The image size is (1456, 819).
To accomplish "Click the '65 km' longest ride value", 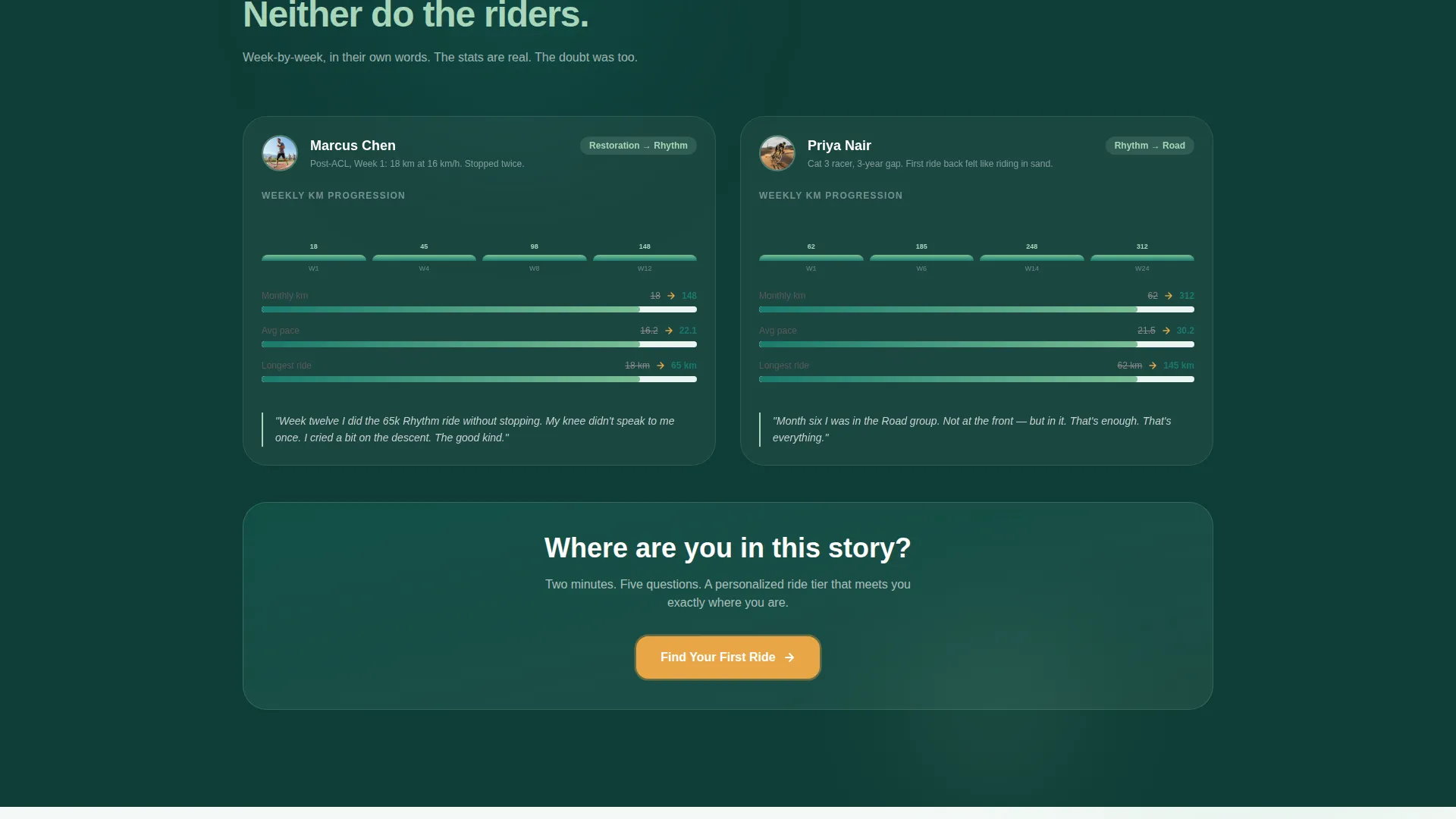I will (684, 366).
